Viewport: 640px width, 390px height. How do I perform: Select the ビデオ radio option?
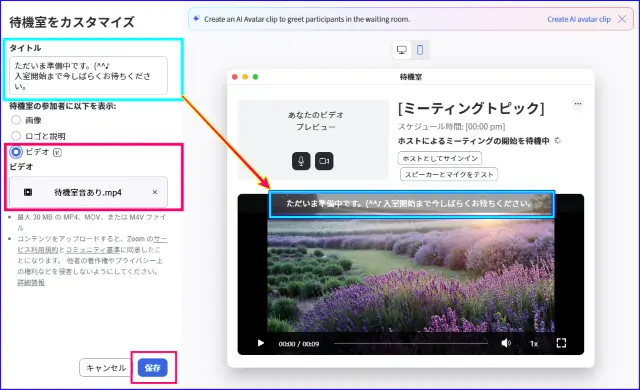tap(16, 152)
